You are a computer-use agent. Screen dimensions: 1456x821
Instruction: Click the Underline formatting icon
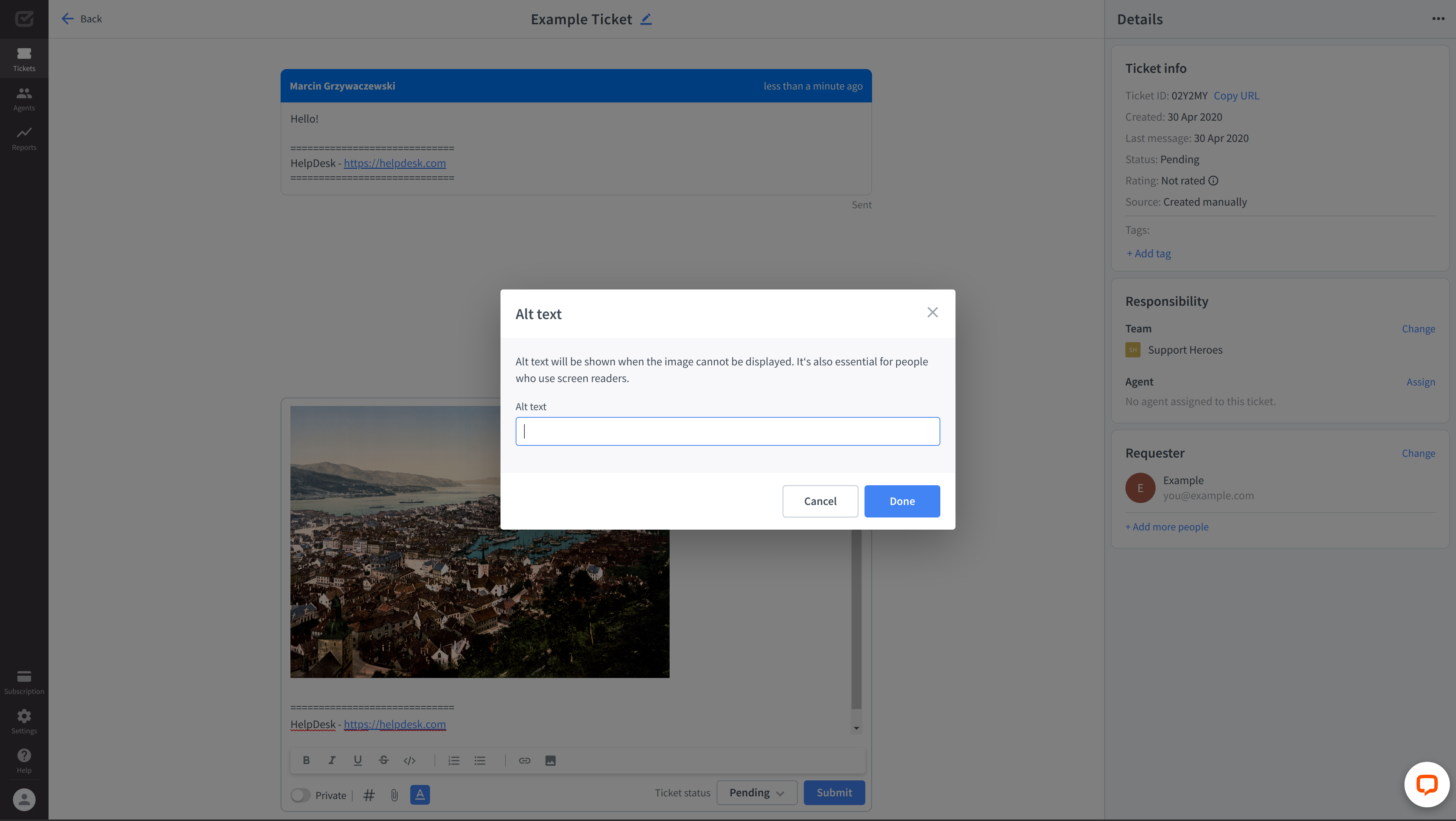click(358, 760)
